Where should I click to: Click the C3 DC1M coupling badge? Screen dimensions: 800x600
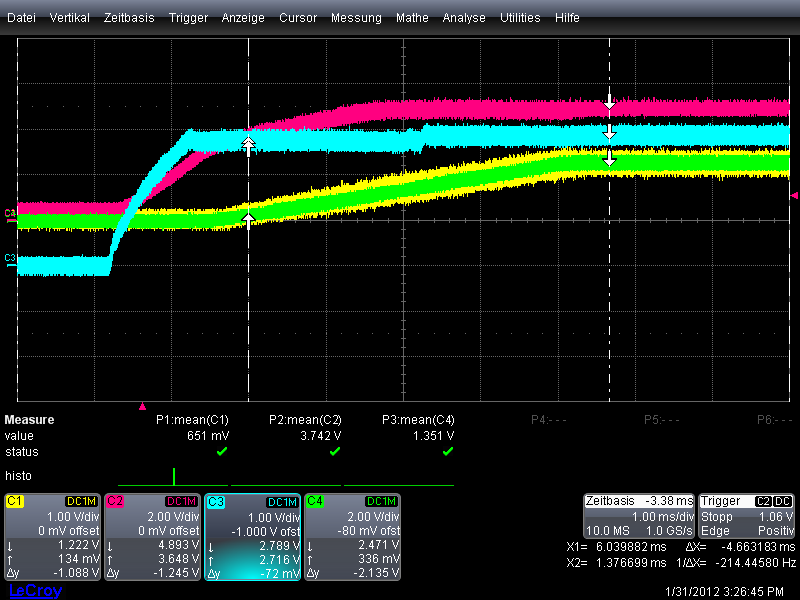coord(283,503)
